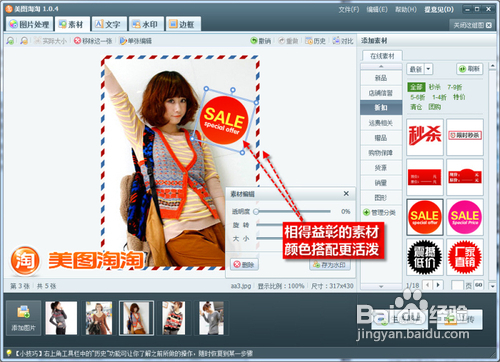Insert the red 厂家直销 burst sticker
Screen dimensions: 500x362
465,257
